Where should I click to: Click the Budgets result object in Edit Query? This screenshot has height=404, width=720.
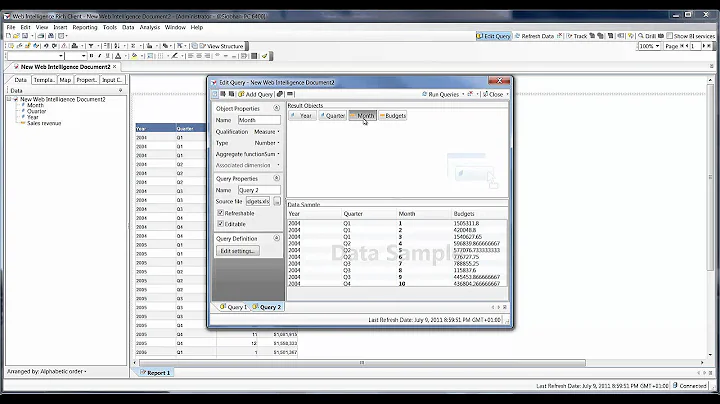point(393,116)
